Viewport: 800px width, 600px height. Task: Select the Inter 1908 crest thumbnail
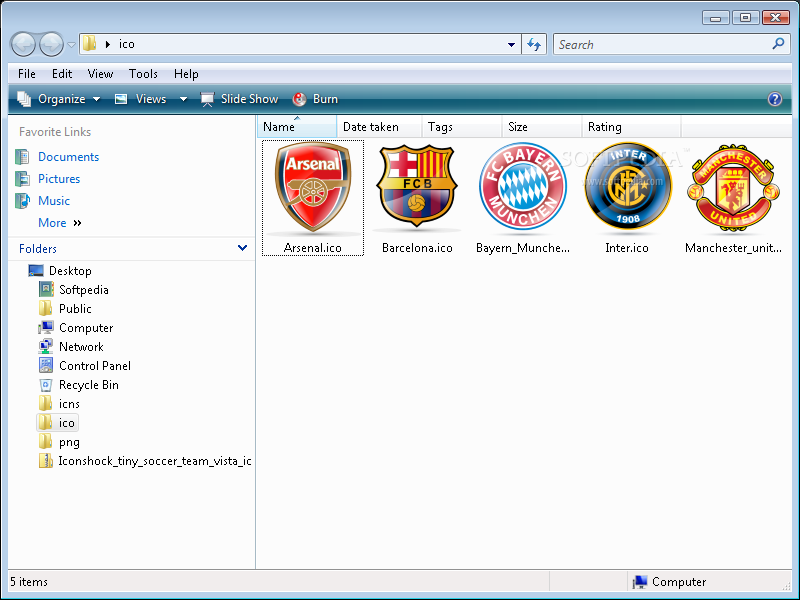[628, 186]
